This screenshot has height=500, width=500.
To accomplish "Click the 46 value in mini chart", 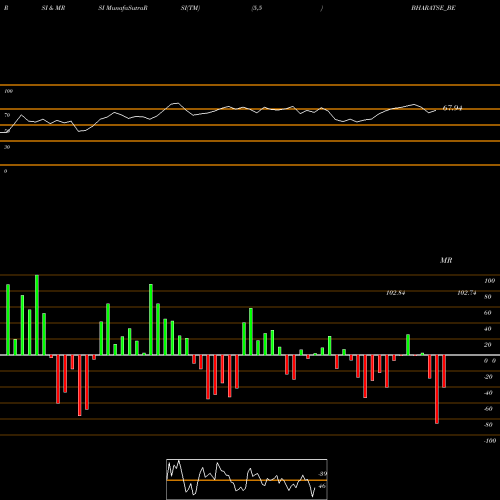I will point(322,486).
